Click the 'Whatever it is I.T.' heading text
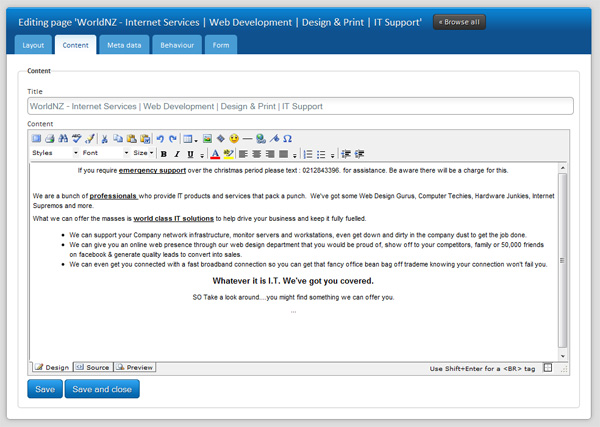The image size is (600, 427). (293, 281)
